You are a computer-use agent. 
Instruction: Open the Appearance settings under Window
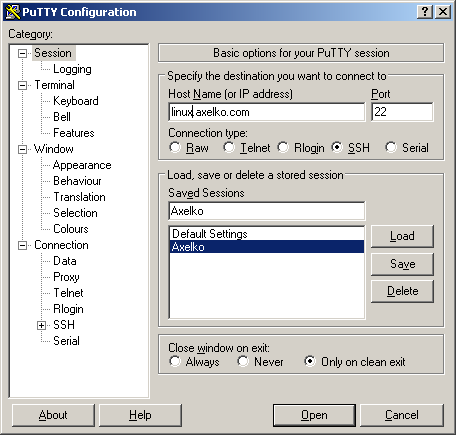point(82,165)
